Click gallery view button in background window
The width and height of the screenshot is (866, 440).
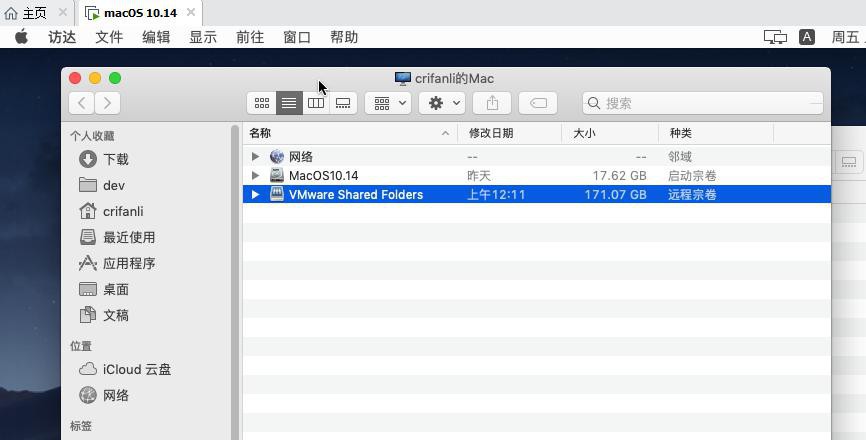pos(849,162)
